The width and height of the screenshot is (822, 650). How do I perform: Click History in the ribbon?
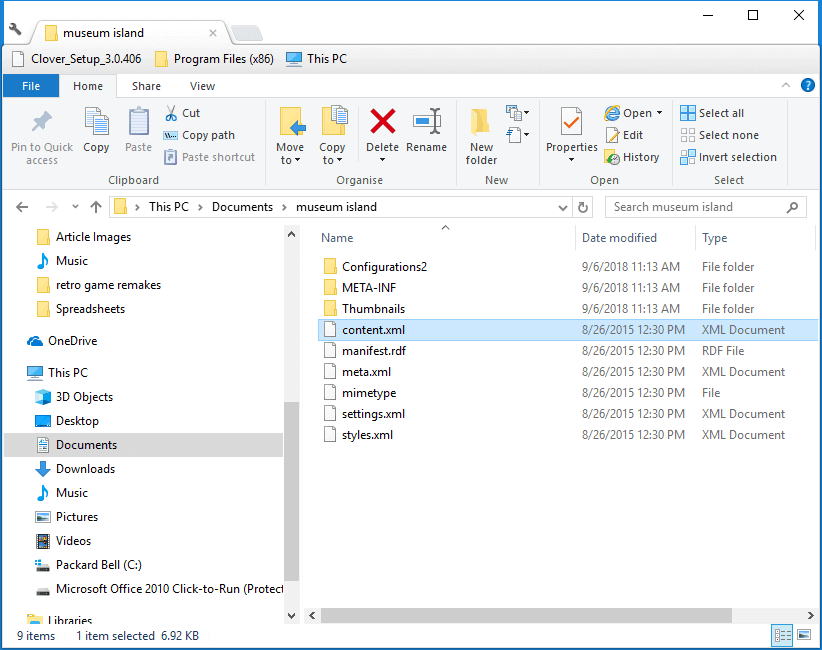pos(632,157)
